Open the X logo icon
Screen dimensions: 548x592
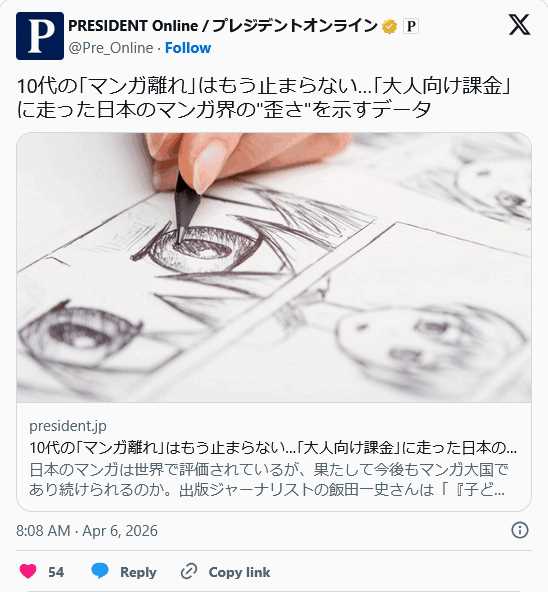519,25
